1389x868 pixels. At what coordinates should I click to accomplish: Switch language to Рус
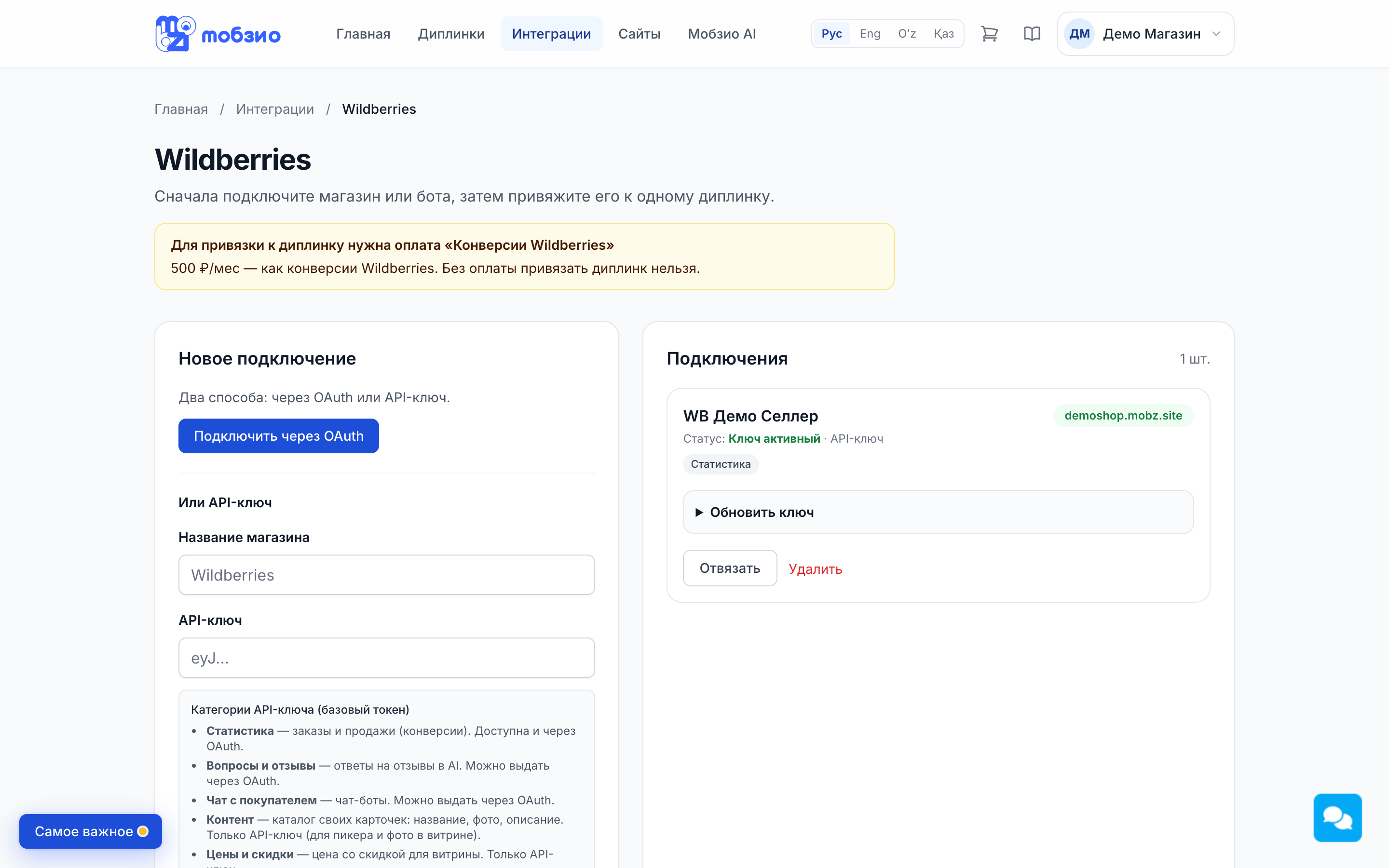831,34
